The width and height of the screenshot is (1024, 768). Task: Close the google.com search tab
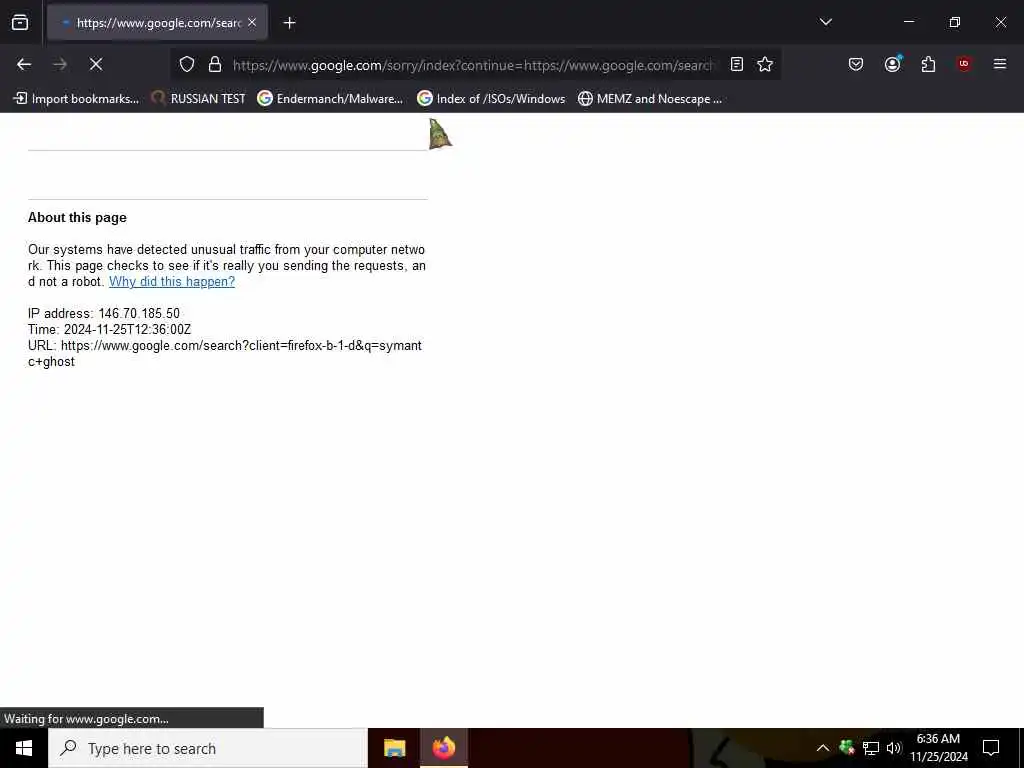pyautogui.click(x=252, y=23)
